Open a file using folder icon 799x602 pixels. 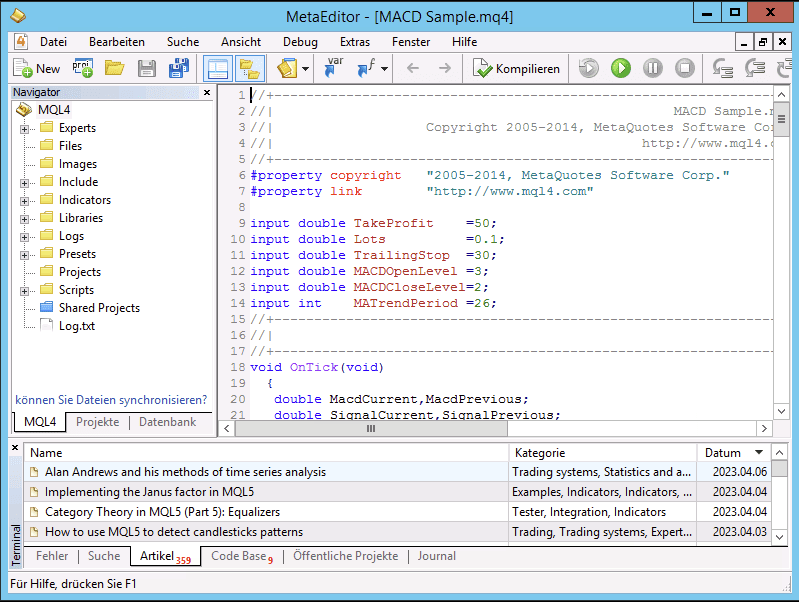pos(115,68)
